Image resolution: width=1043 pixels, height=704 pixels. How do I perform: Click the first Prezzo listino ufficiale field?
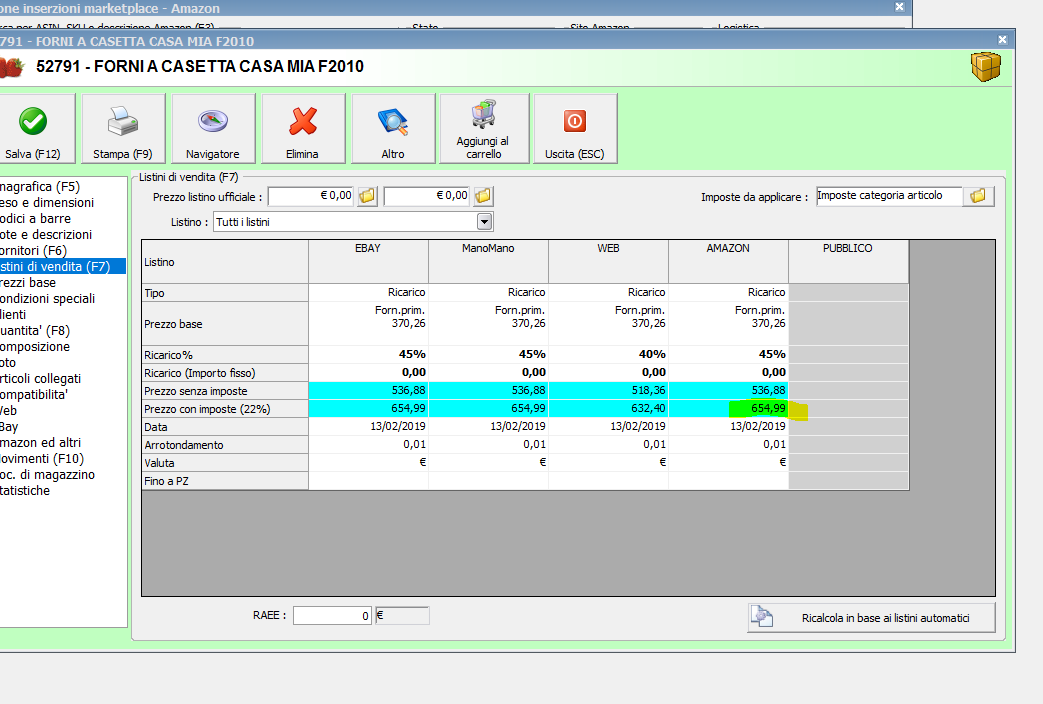(311, 196)
